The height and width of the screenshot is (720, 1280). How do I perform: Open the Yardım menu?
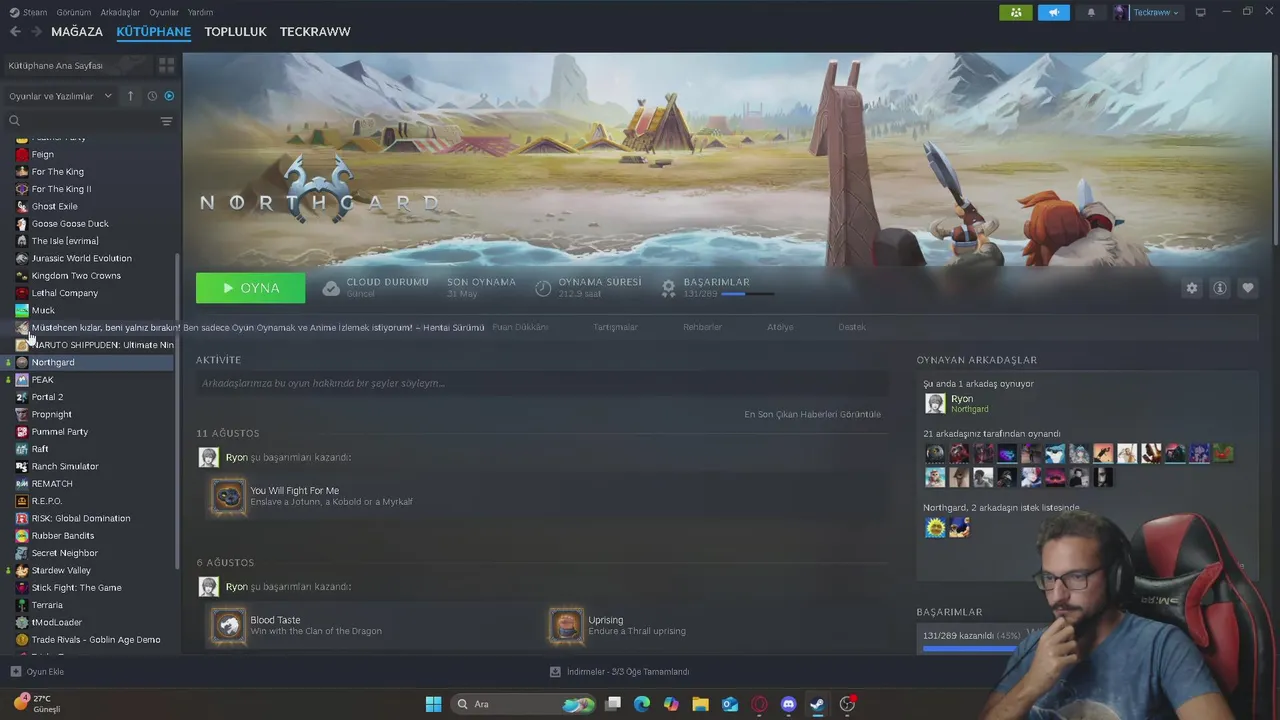(x=200, y=12)
